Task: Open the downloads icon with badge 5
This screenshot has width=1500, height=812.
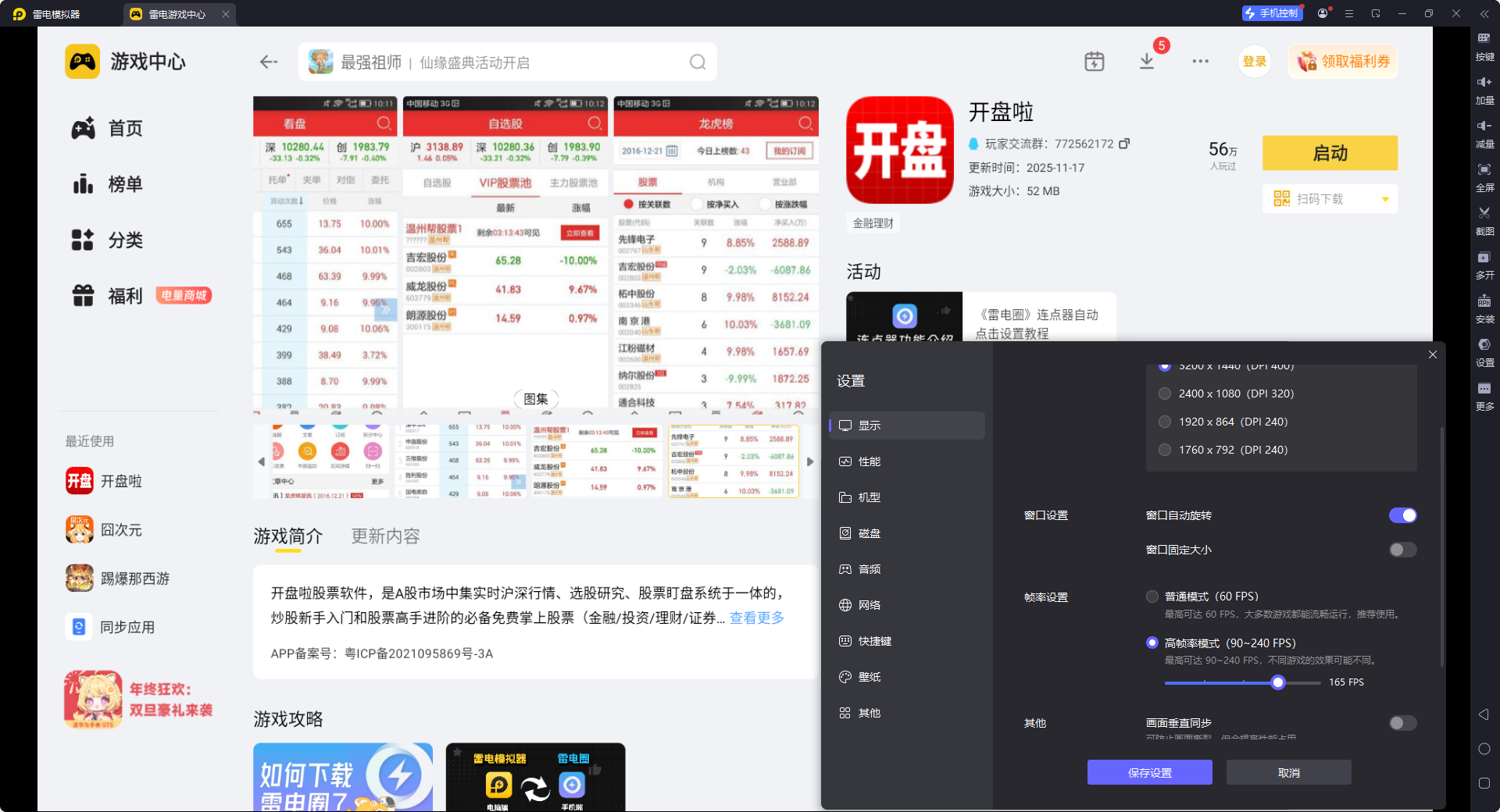Action: 1147,61
